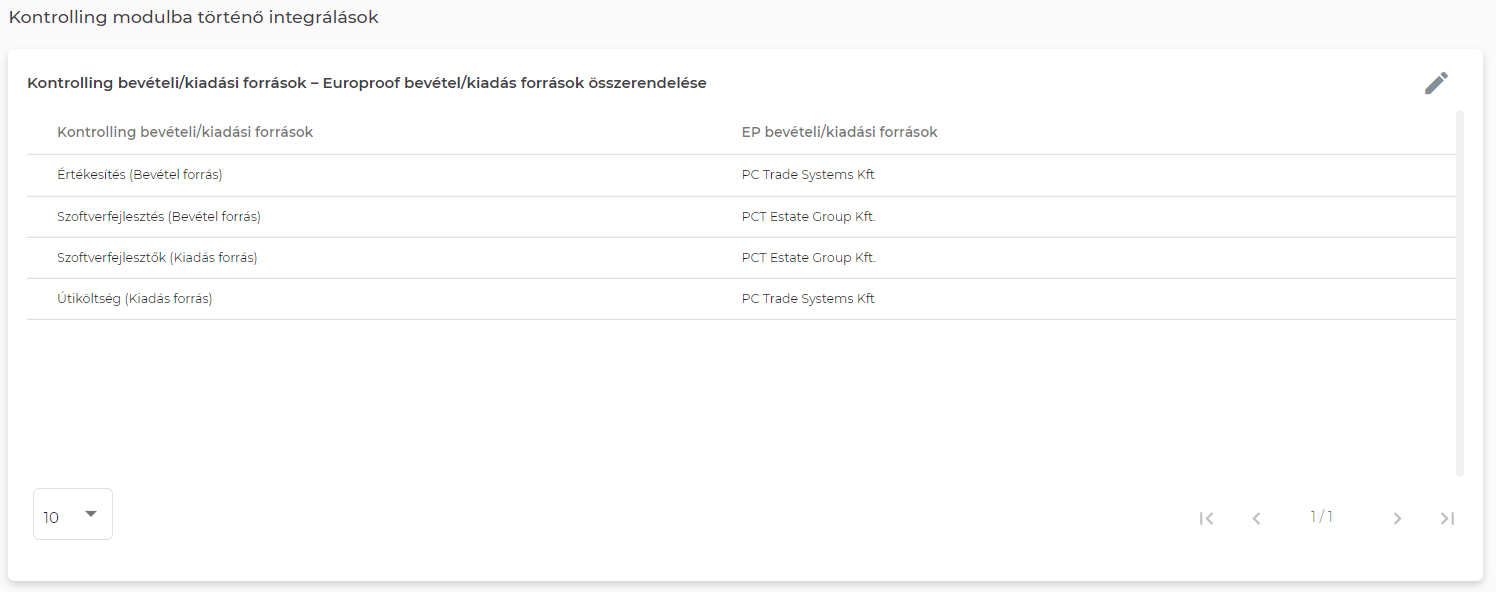Open the rows-per-page dropdown showing 10
This screenshot has width=1496, height=592.
point(72,515)
